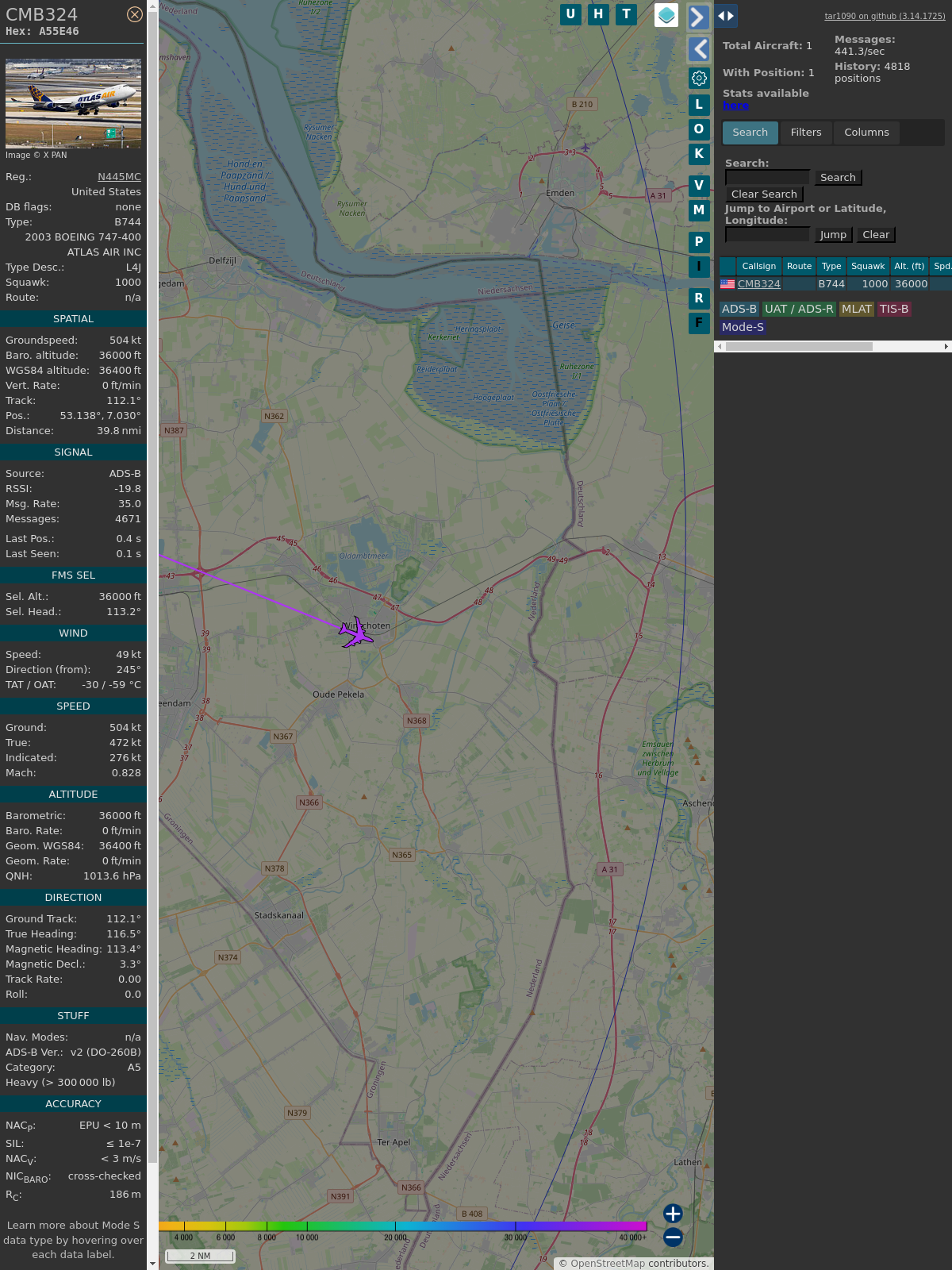Screen dimensions: 952x1270
Task: Click the Mach value 0.828
Action: coord(126,773)
